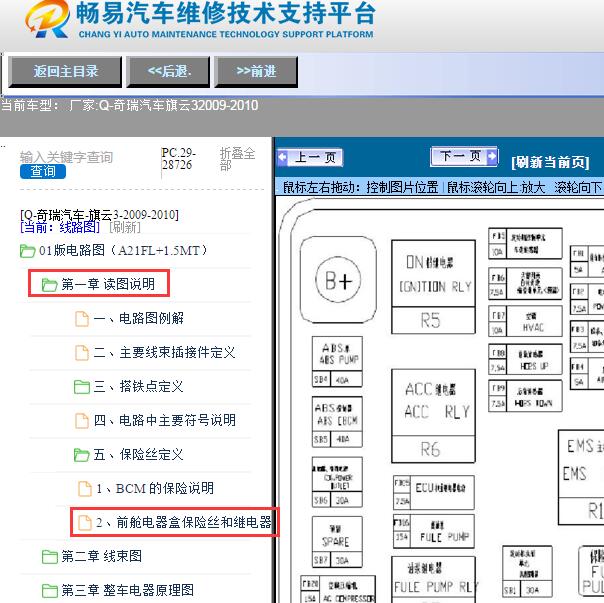Click the [当前：线路图] link
This screenshot has height=603, width=604.
tap(60, 227)
